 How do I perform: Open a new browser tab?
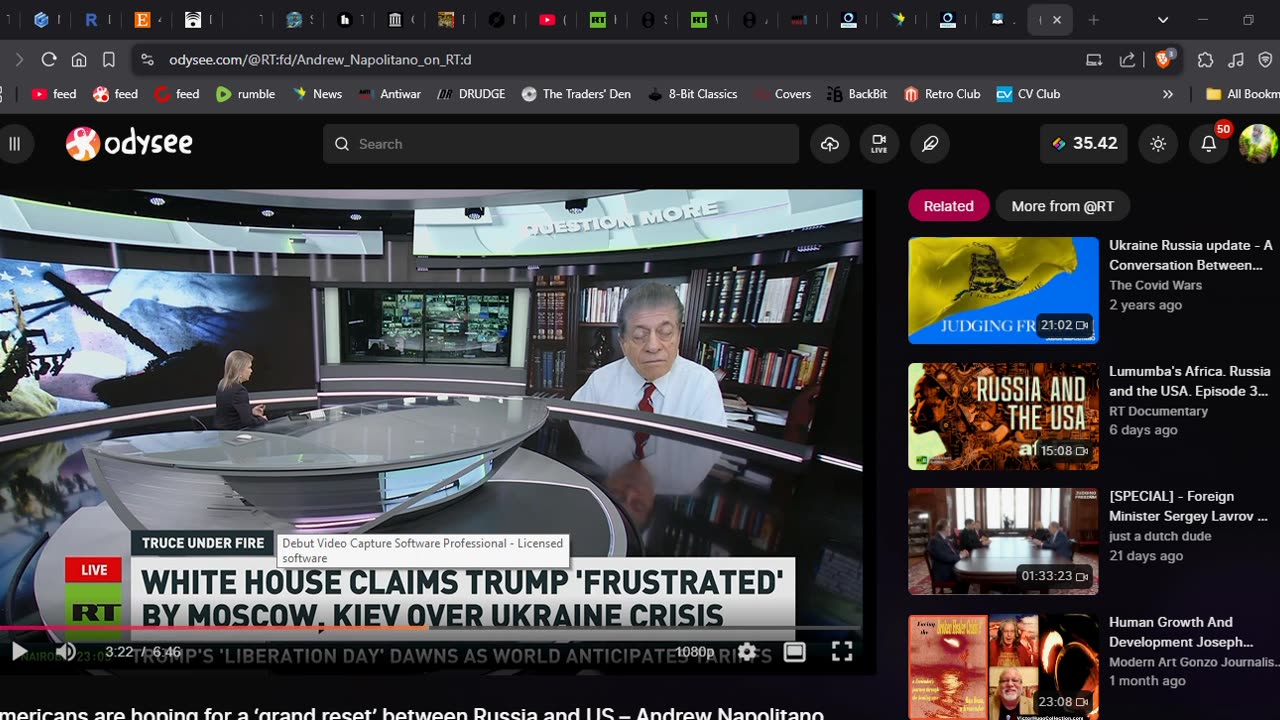point(1093,20)
